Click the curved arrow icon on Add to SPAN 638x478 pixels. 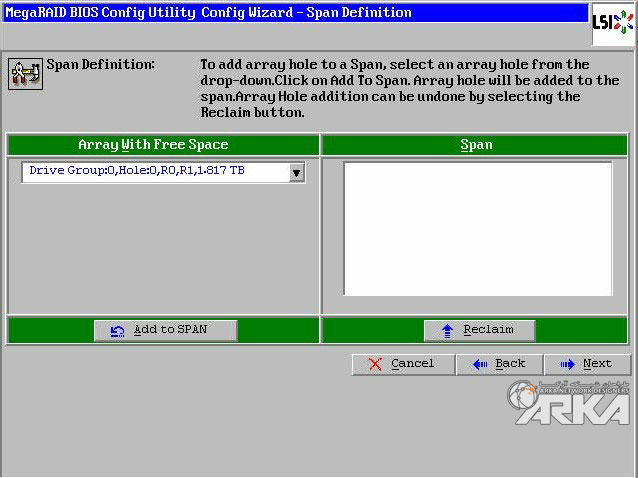117,330
